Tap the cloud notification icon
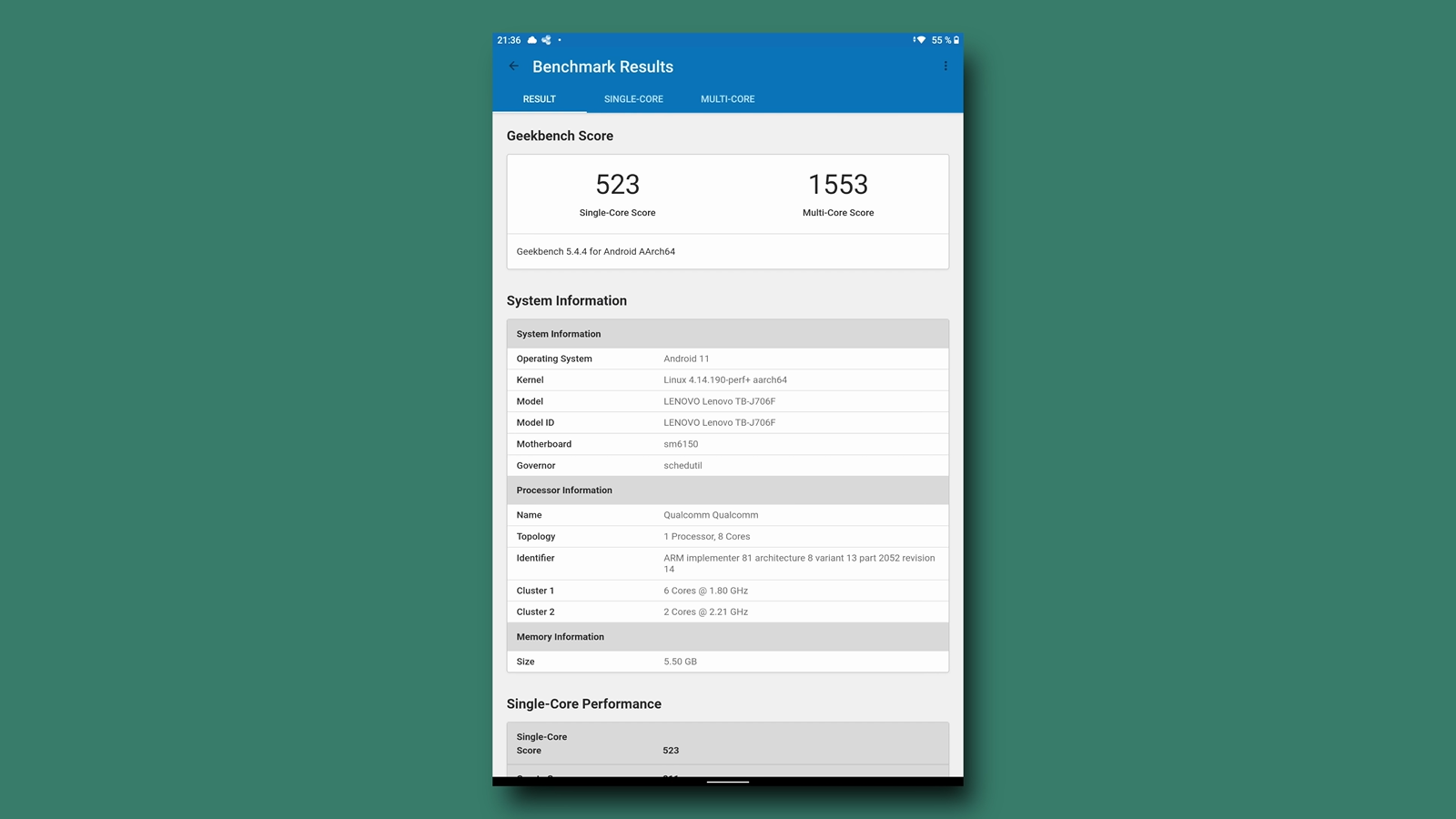Screen dimensions: 1456x819 click(532, 40)
